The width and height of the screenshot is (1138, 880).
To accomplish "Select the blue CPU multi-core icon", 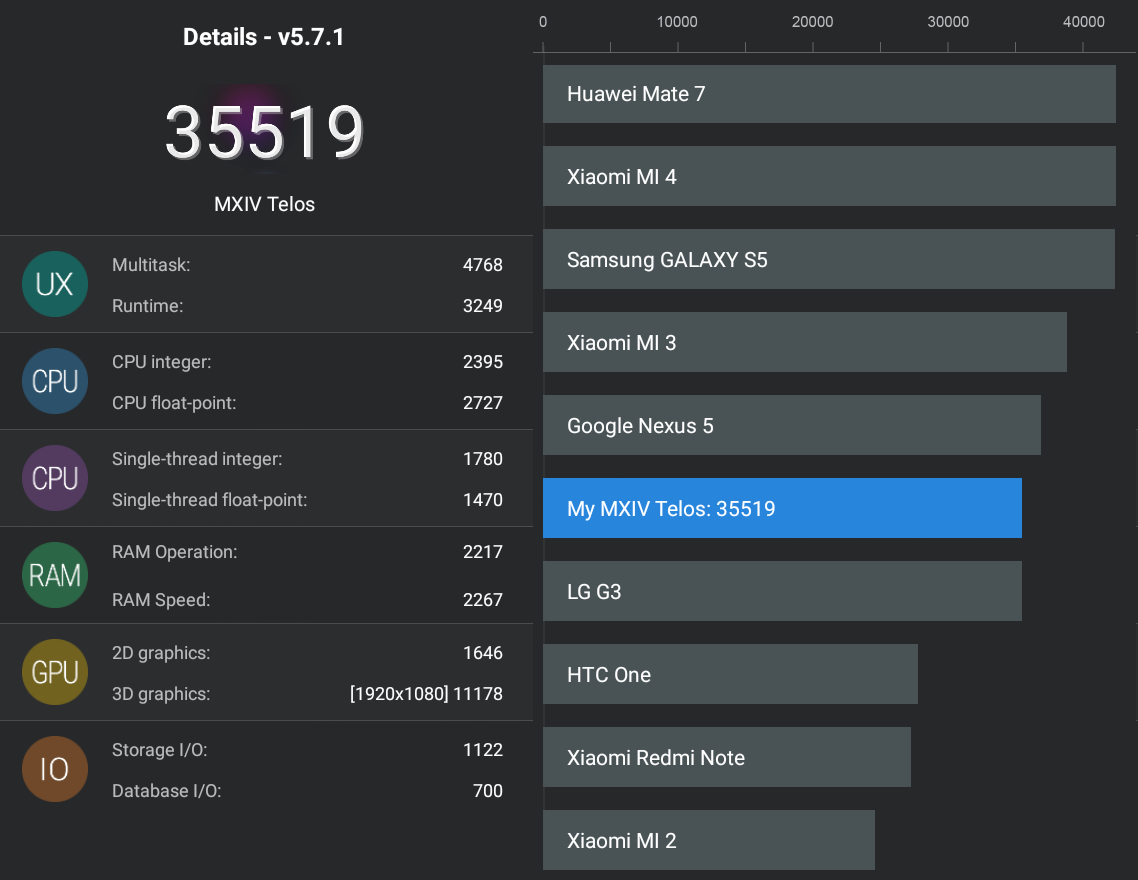I will pyautogui.click(x=55, y=381).
